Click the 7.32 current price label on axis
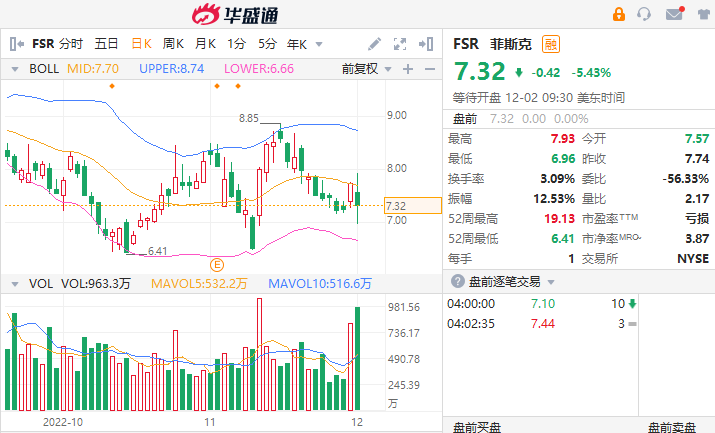715x433 pixels. pyautogui.click(x=413, y=206)
